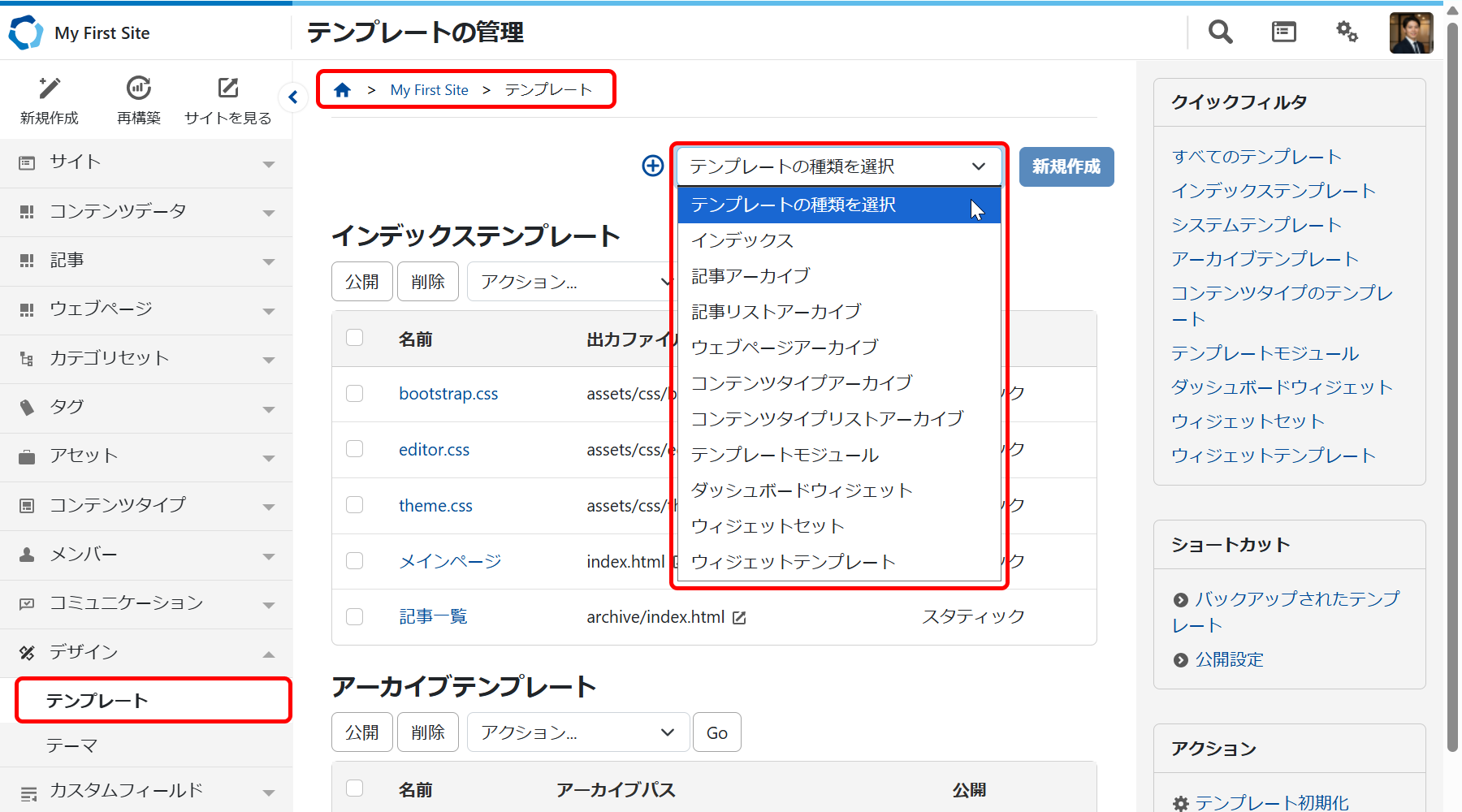The height and width of the screenshot is (812, 1462).
Task: Collapse the sidebar with the chevron button
Action: coord(292,97)
